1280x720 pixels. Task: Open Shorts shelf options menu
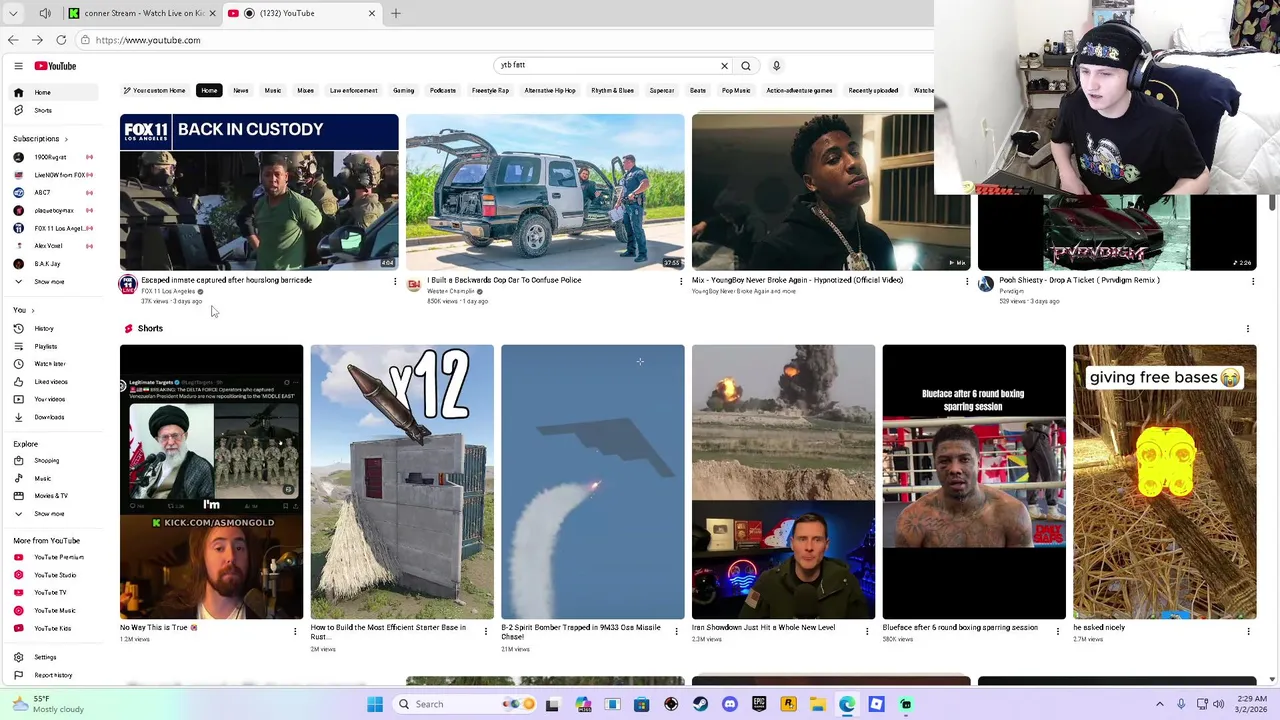pyautogui.click(x=1248, y=329)
